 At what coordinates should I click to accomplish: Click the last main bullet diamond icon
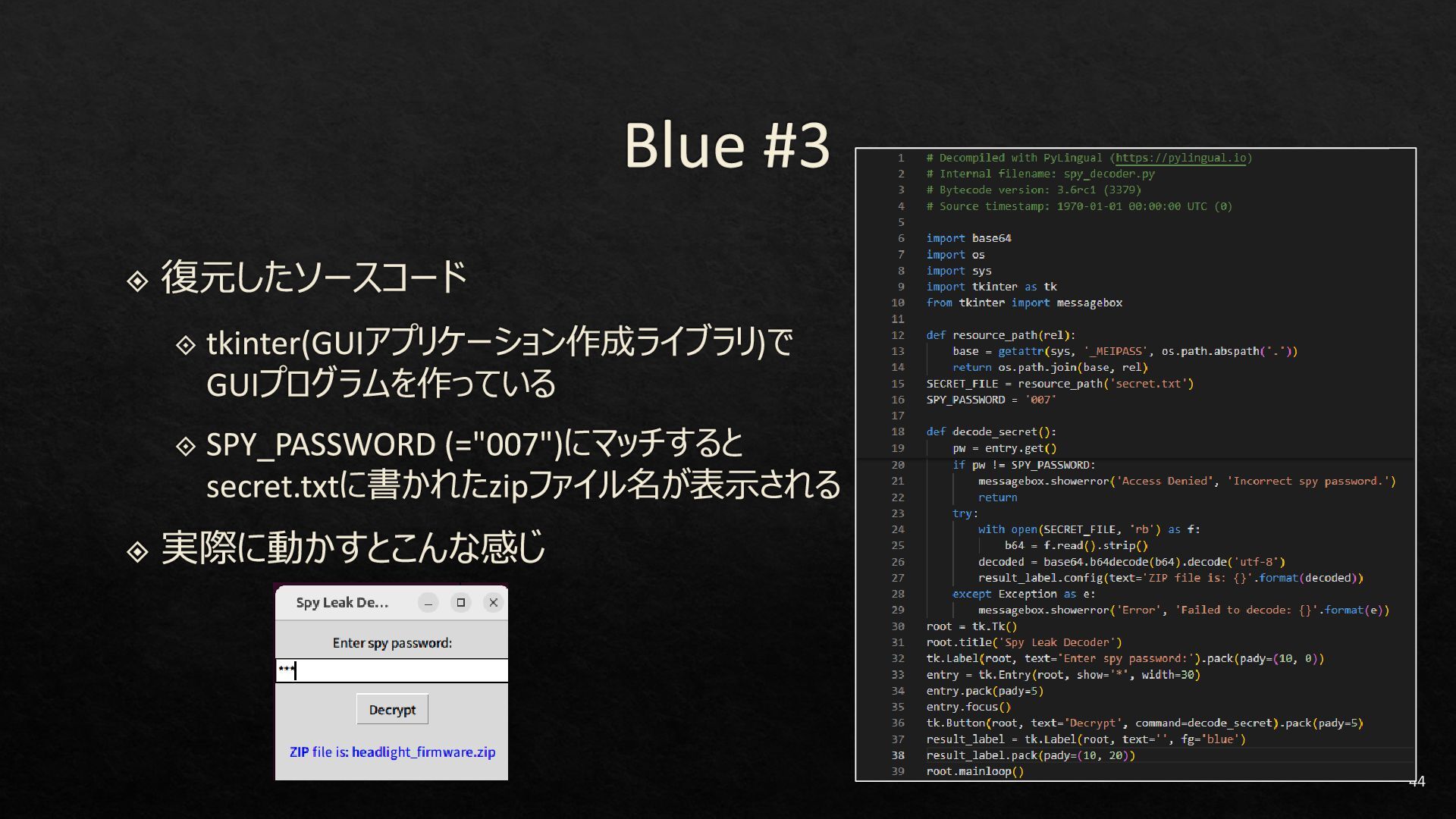(137, 551)
